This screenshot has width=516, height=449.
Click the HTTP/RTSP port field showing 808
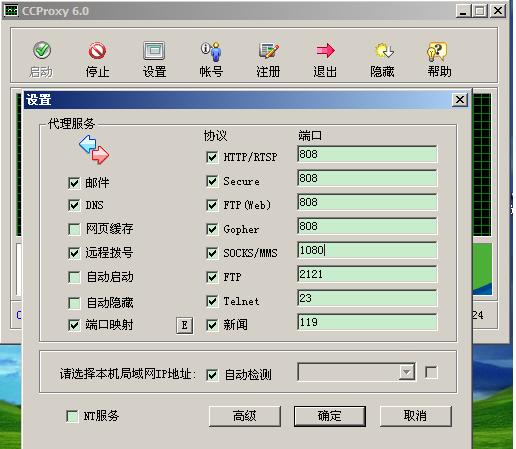[x=367, y=154]
